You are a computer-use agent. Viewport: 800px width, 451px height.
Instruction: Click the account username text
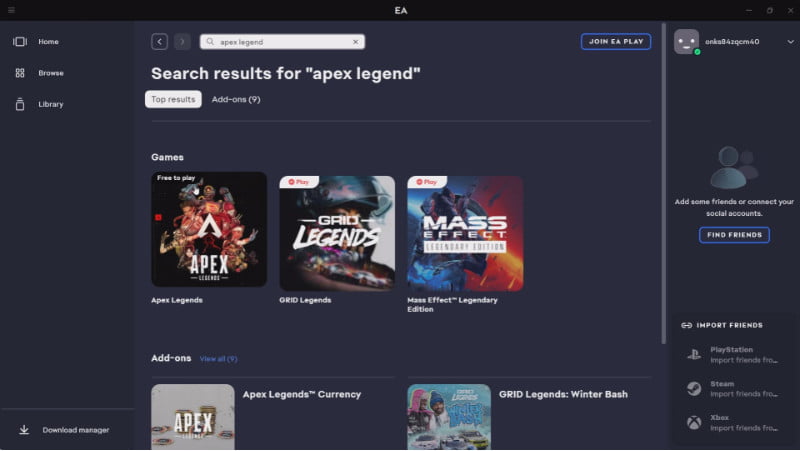[732, 42]
